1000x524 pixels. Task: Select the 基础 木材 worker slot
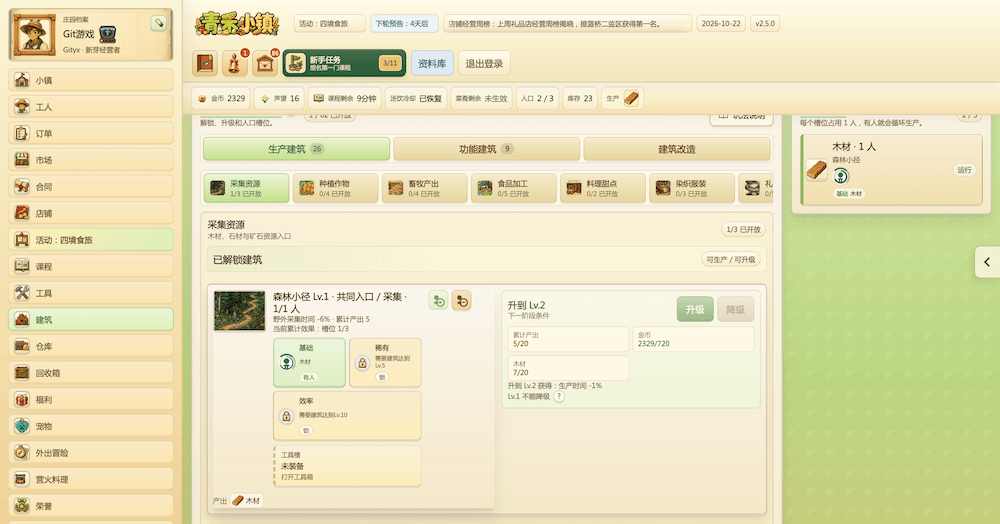pos(309,362)
